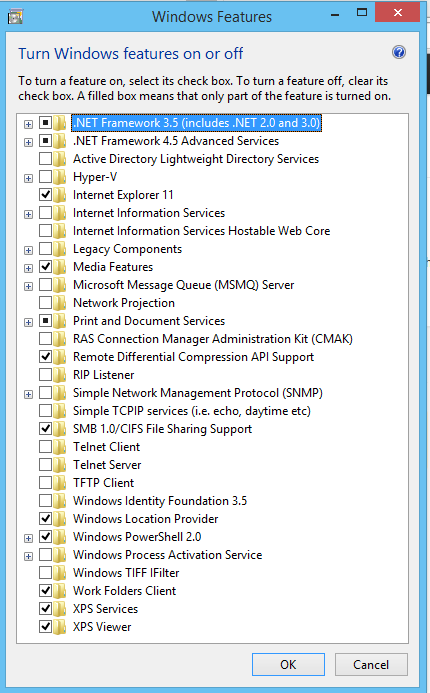Click folder icon beside Hyper-V
430x693 pixels.
coord(60,177)
